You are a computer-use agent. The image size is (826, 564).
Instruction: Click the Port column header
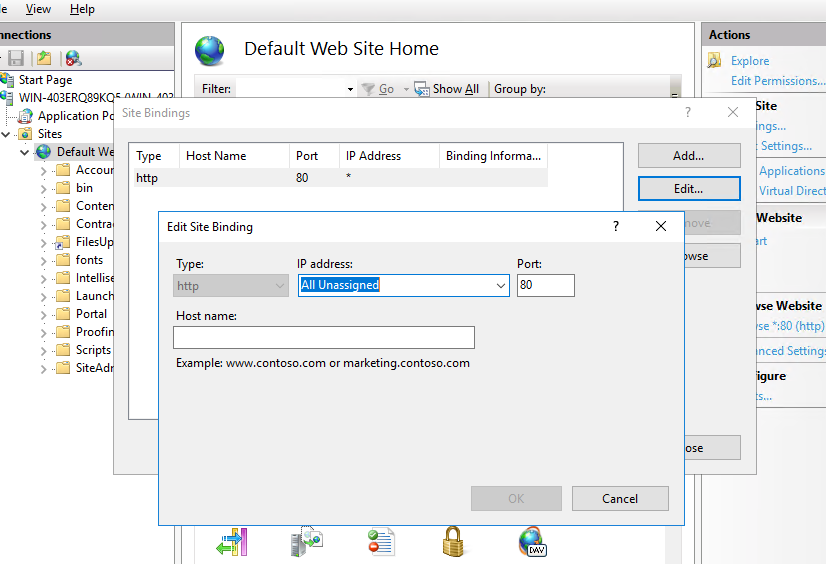click(314, 156)
